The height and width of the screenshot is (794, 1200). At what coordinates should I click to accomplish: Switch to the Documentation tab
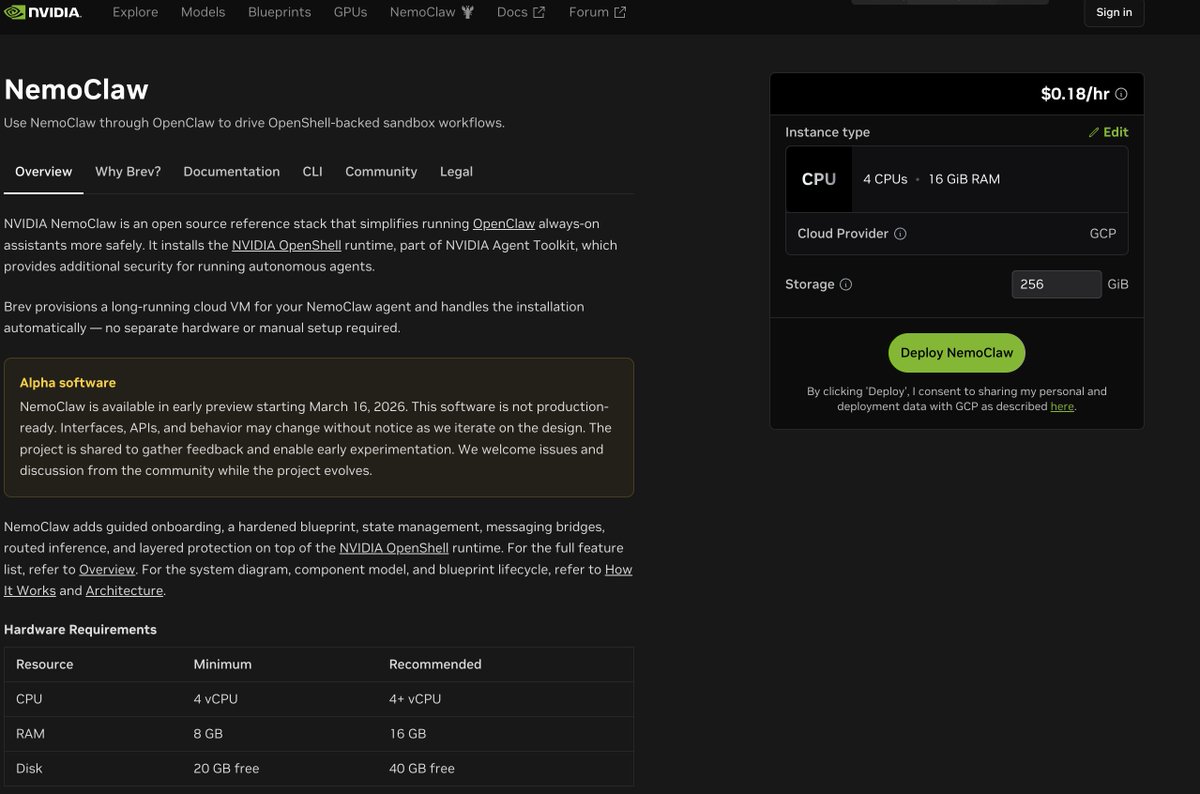pyautogui.click(x=232, y=172)
